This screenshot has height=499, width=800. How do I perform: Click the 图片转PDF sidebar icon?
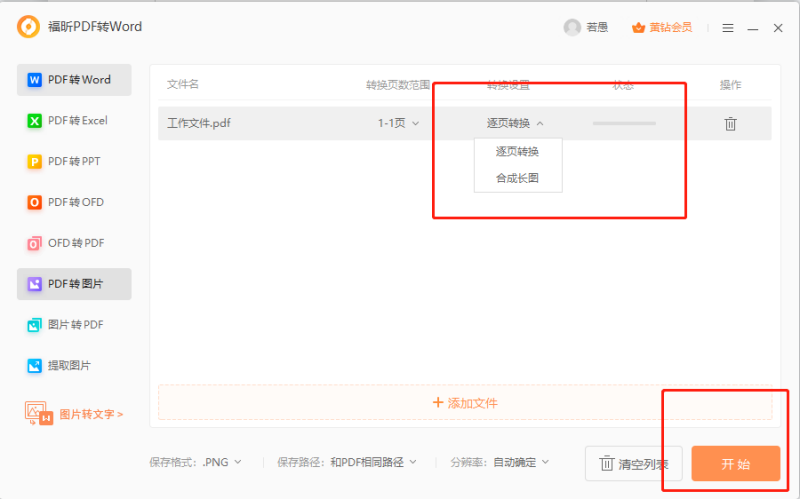tap(35, 325)
